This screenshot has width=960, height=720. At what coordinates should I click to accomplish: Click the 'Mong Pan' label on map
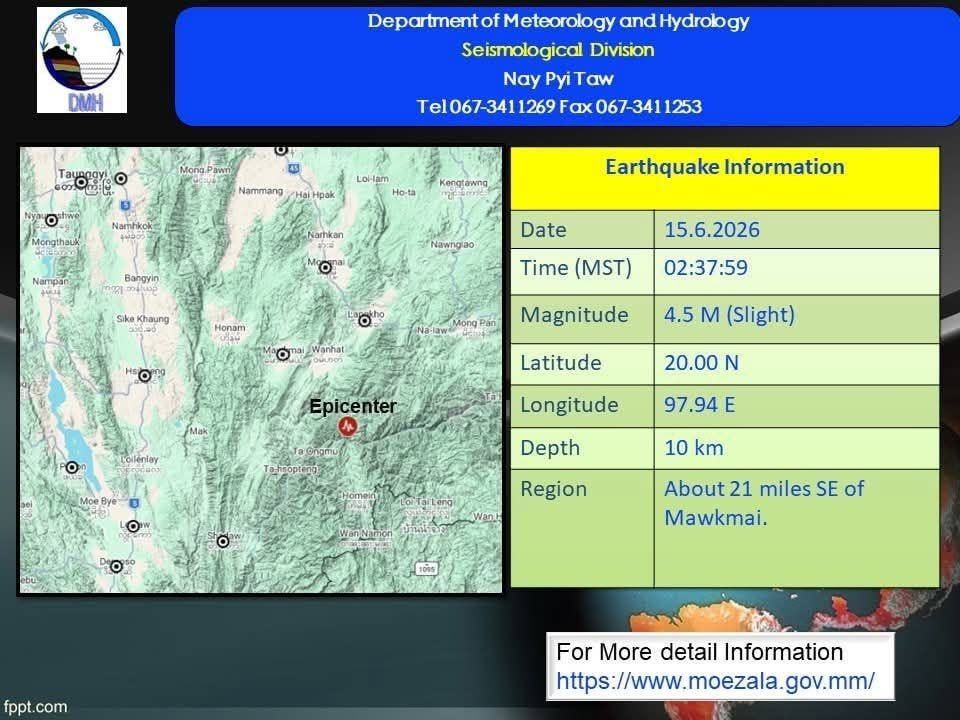474,323
